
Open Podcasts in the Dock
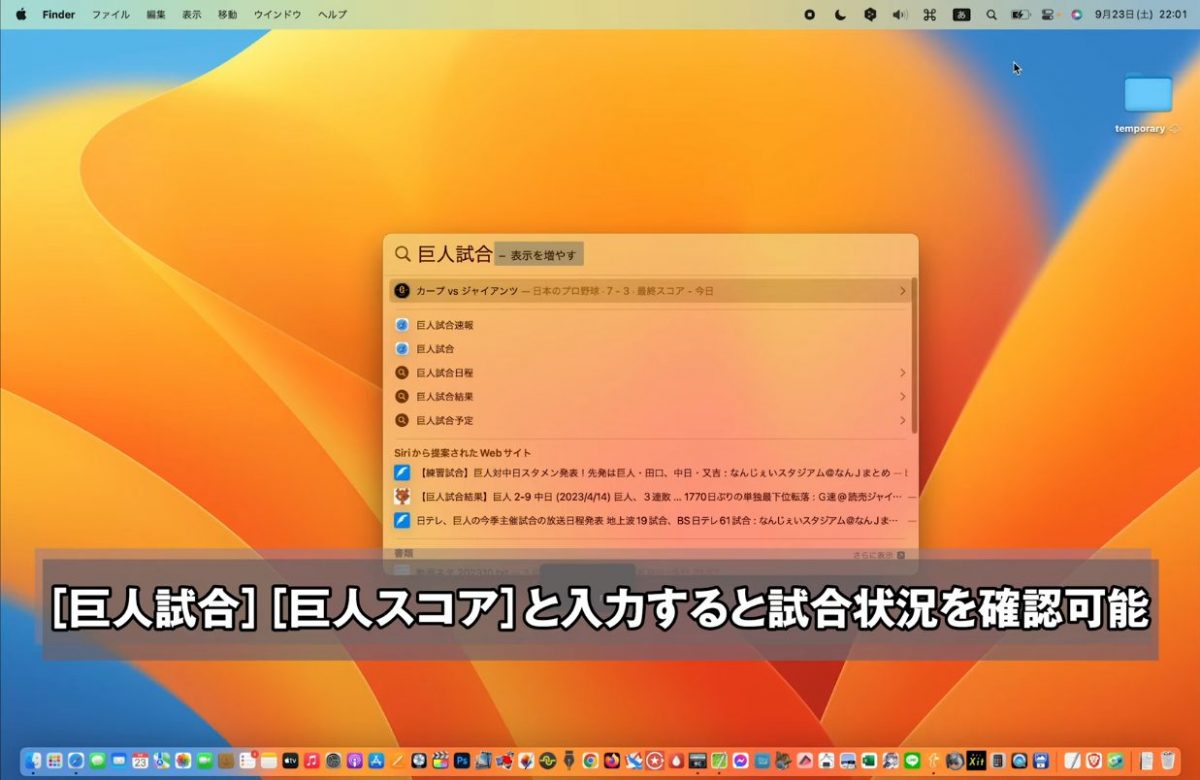[355, 761]
